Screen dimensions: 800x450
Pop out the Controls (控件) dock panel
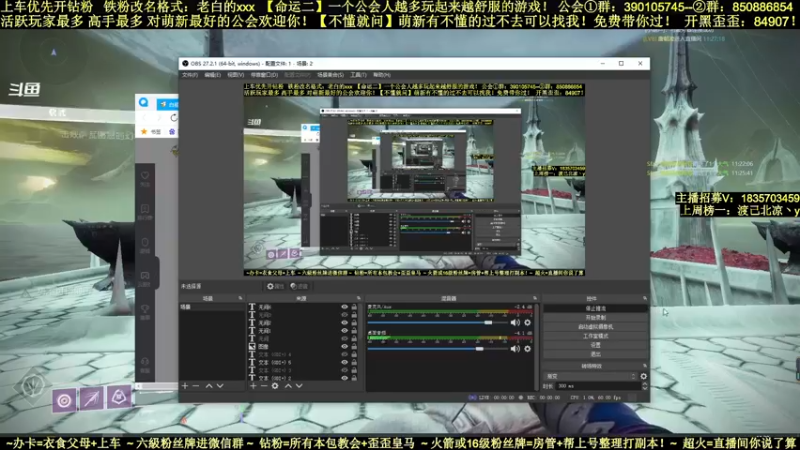point(645,298)
